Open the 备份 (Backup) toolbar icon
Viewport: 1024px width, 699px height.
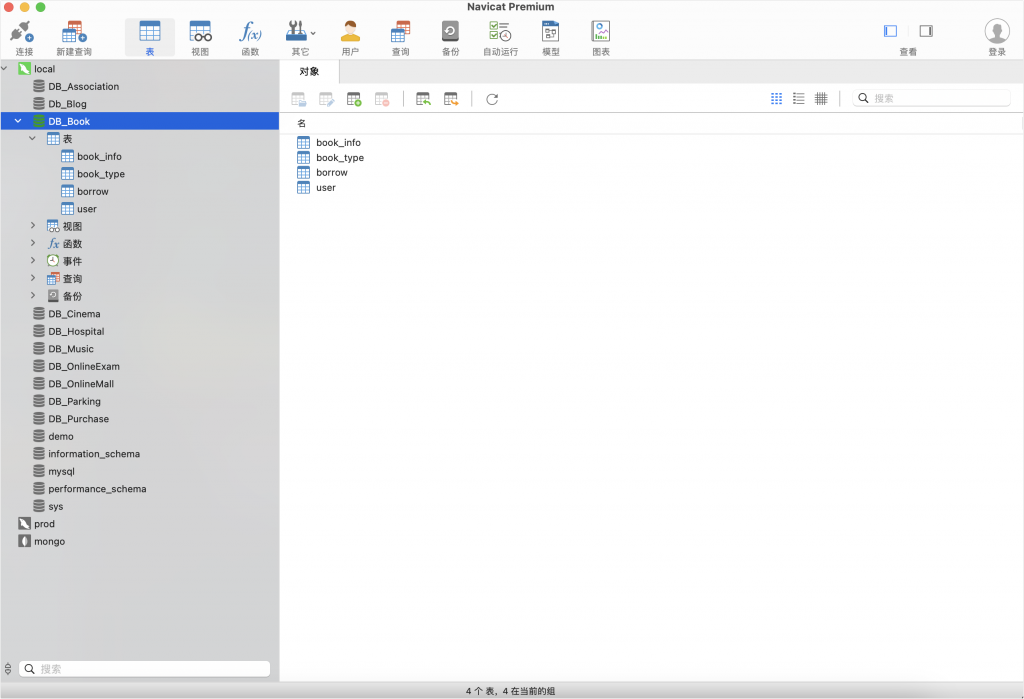click(x=450, y=37)
